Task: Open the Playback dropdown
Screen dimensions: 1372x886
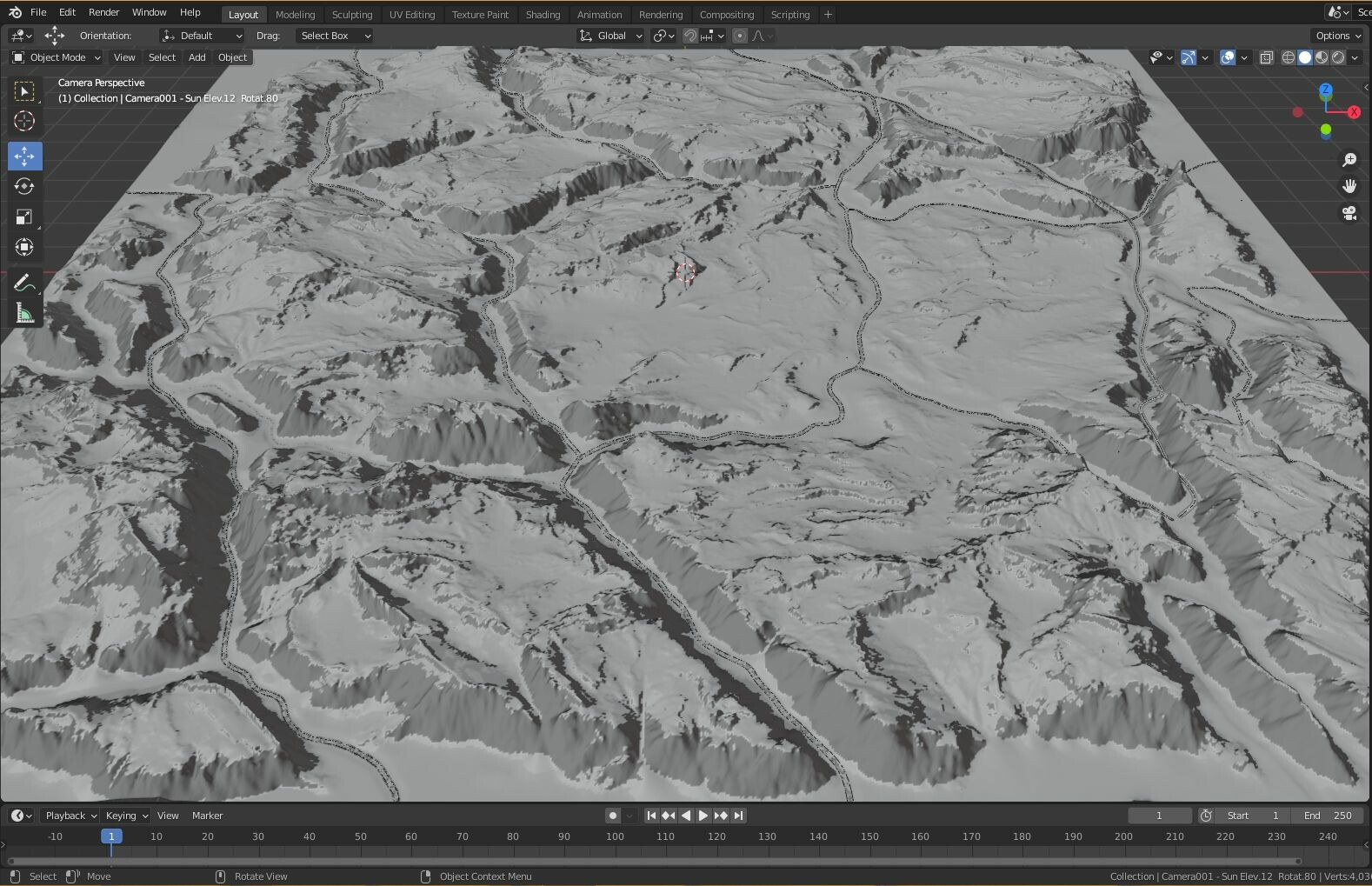Action: click(x=70, y=816)
